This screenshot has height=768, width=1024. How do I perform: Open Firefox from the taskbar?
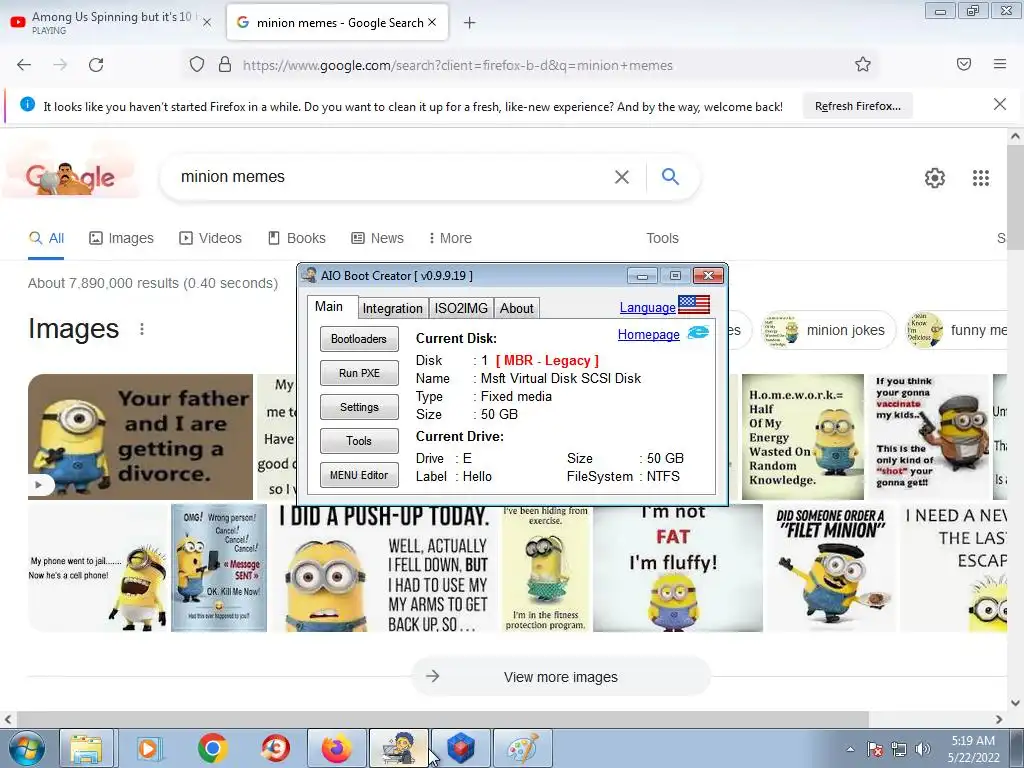point(336,748)
